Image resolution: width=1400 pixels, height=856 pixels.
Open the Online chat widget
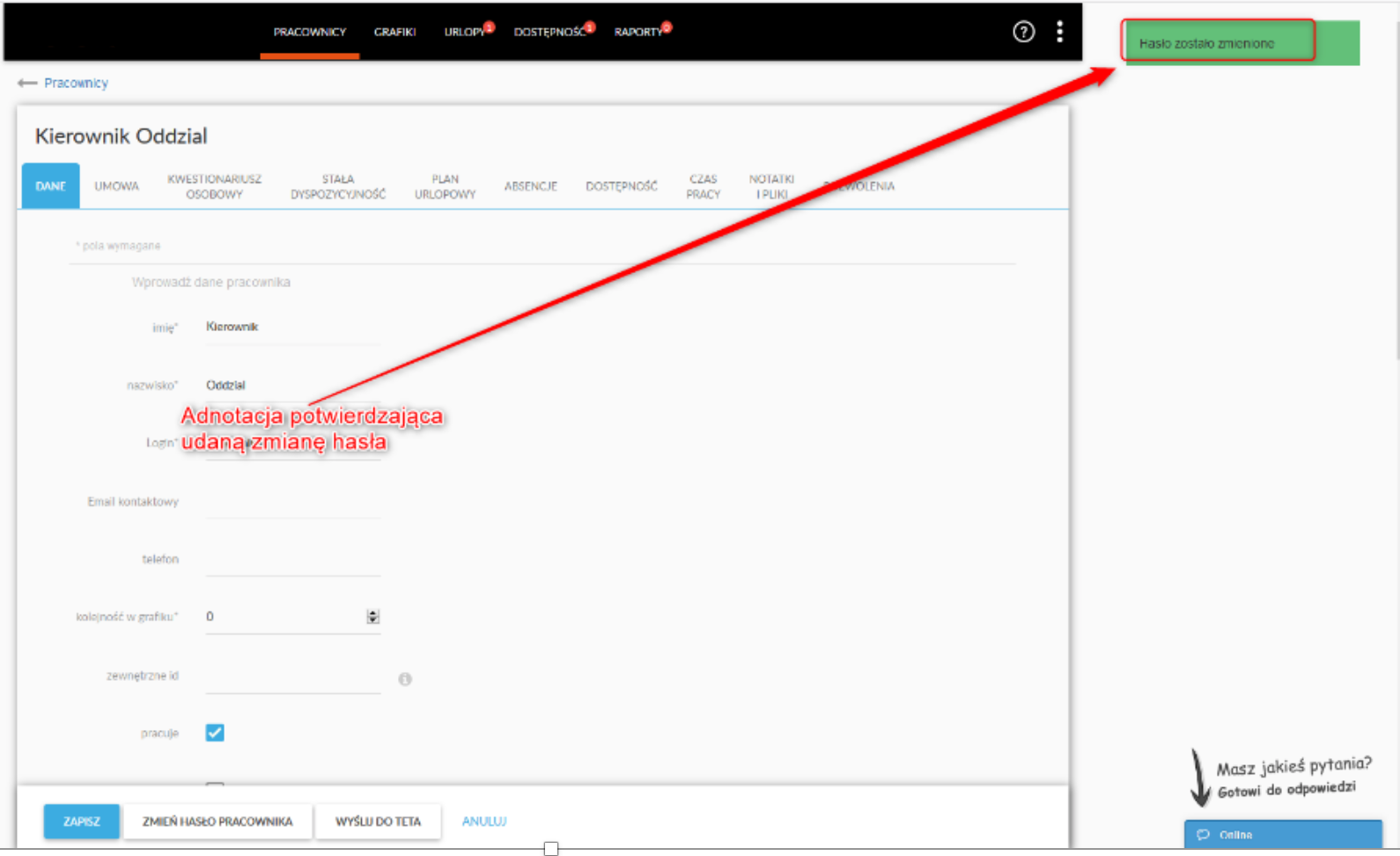[x=1283, y=835]
